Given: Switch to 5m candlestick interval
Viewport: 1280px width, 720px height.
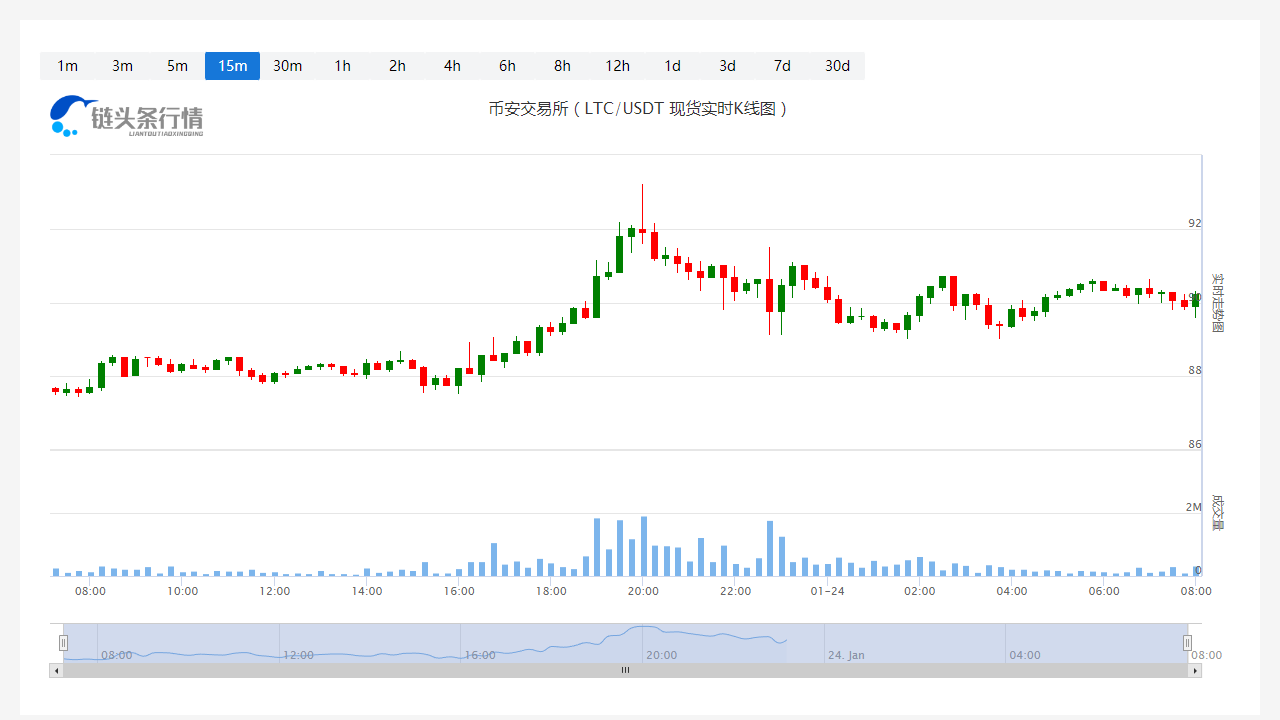Looking at the screenshot, I should [x=177, y=66].
